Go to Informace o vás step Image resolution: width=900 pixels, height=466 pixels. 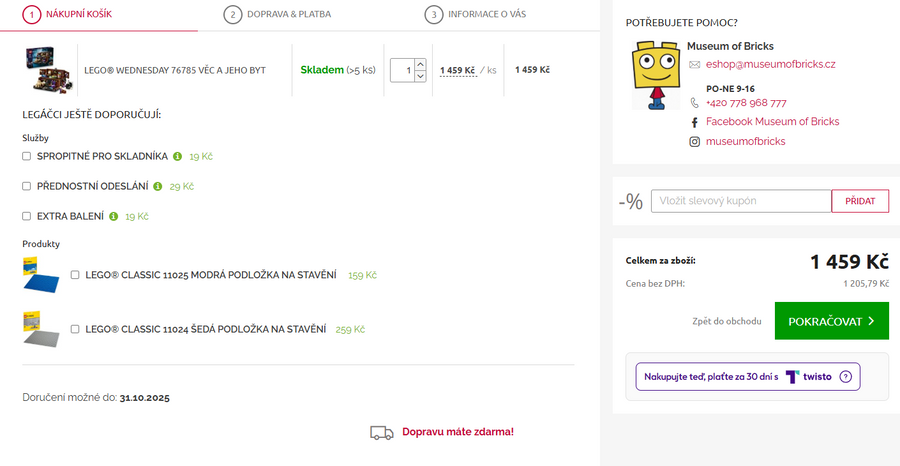click(x=475, y=14)
